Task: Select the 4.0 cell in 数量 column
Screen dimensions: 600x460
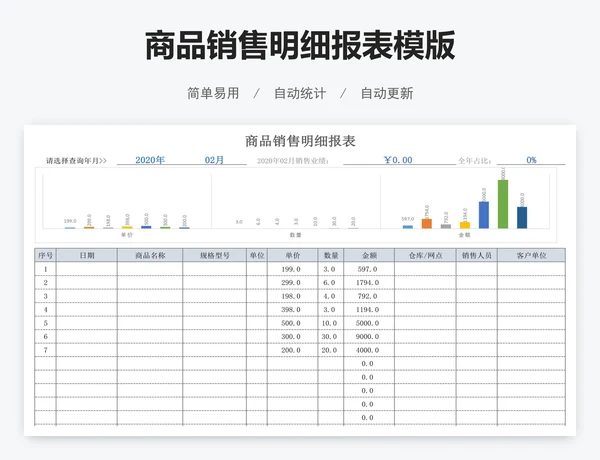Action: pyautogui.click(x=331, y=296)
